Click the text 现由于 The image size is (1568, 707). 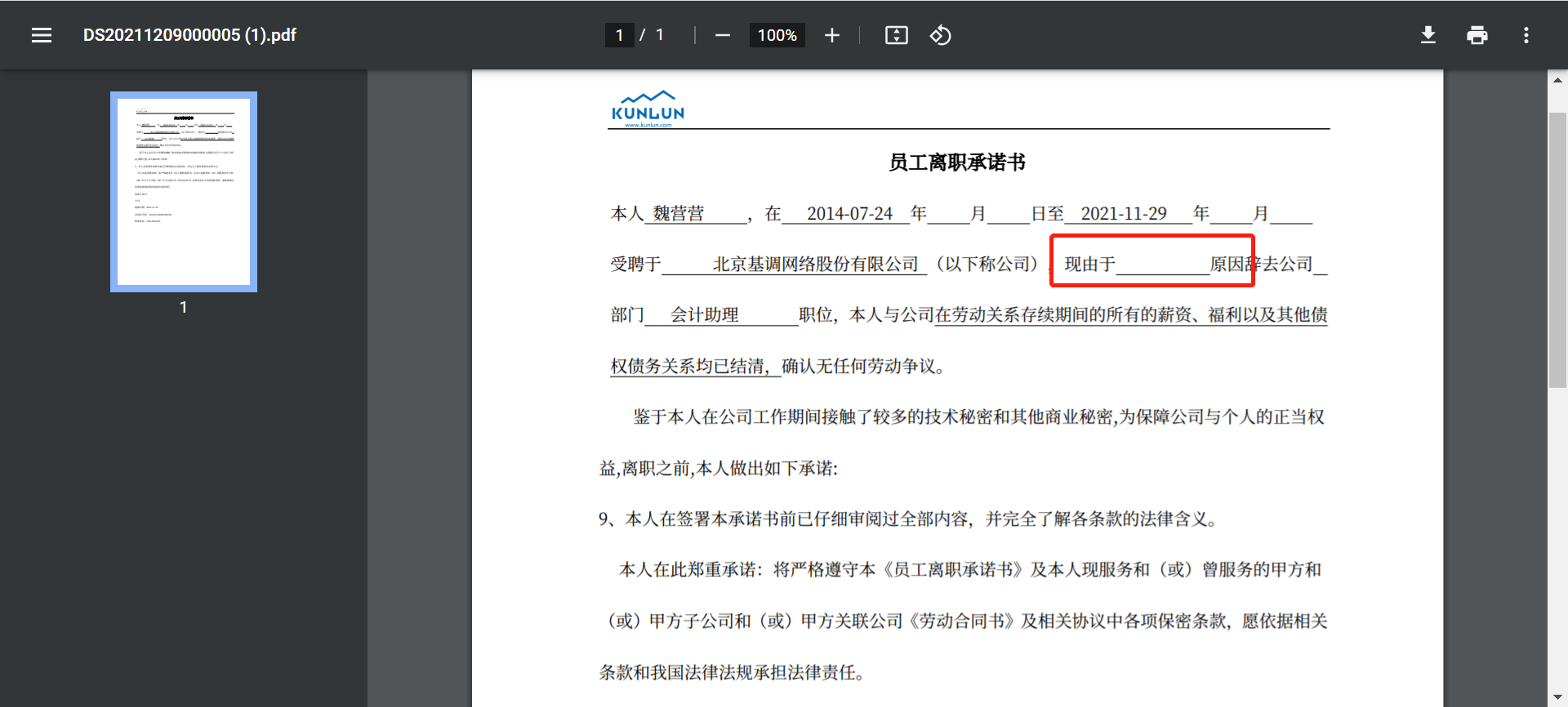(1089, 265)
